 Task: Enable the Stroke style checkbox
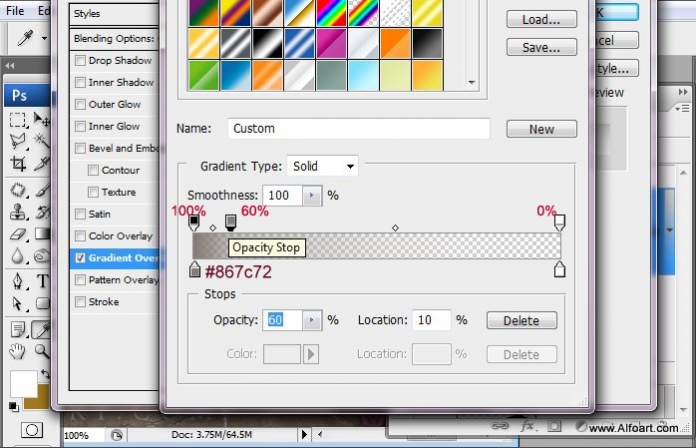click(x=80, y=302)
